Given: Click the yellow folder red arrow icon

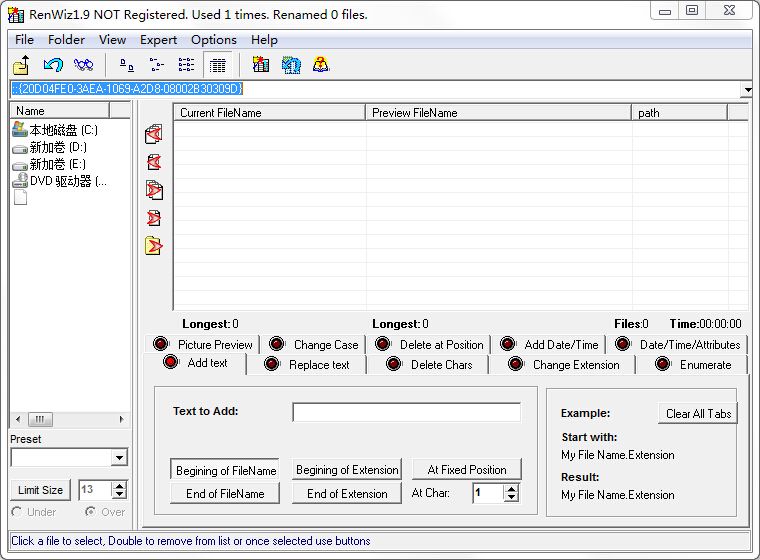Looking at the screenshot, I should pyautogui.click(x=154, y=246).
